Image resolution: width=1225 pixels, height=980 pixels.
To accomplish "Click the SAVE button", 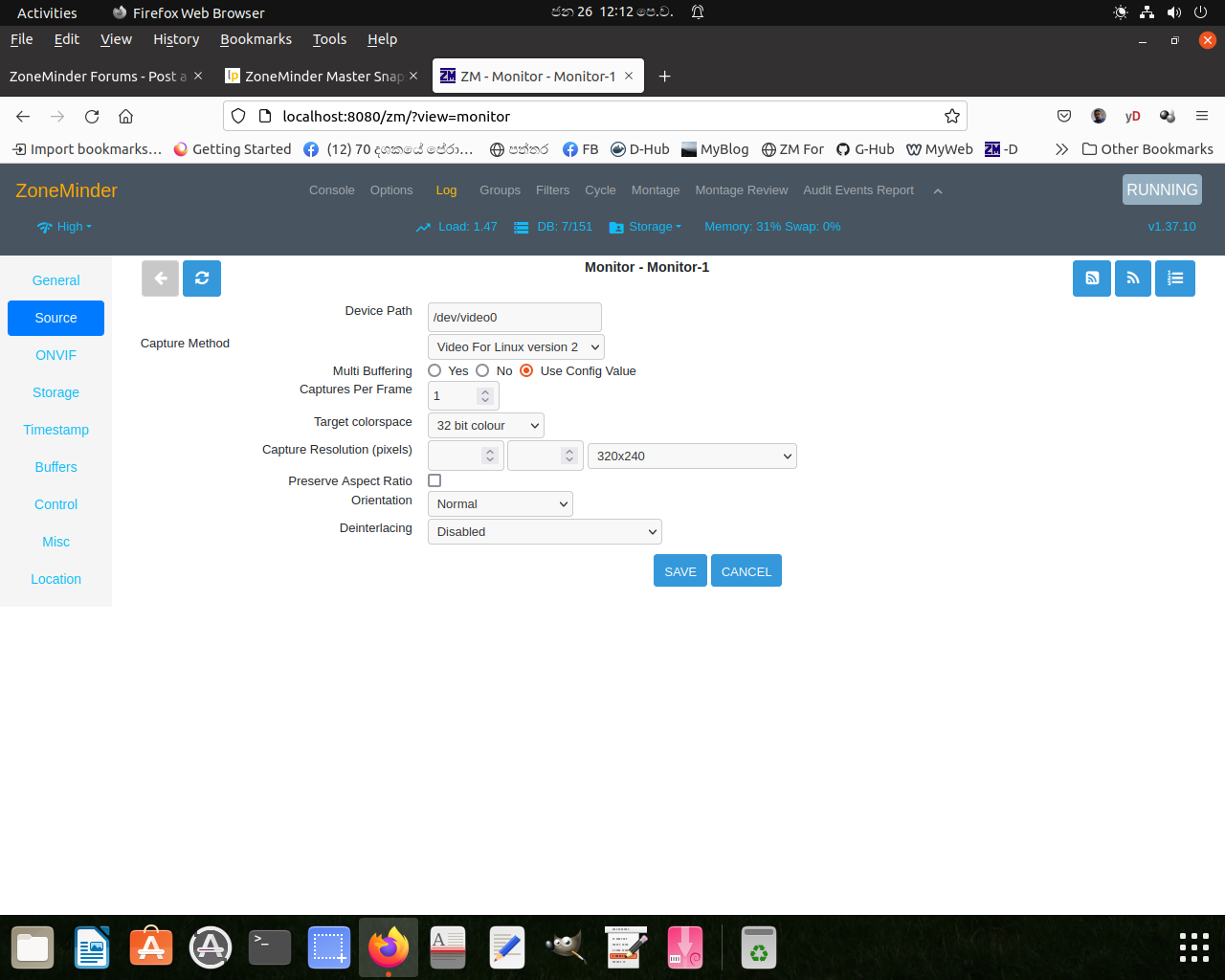I will 680,570.
